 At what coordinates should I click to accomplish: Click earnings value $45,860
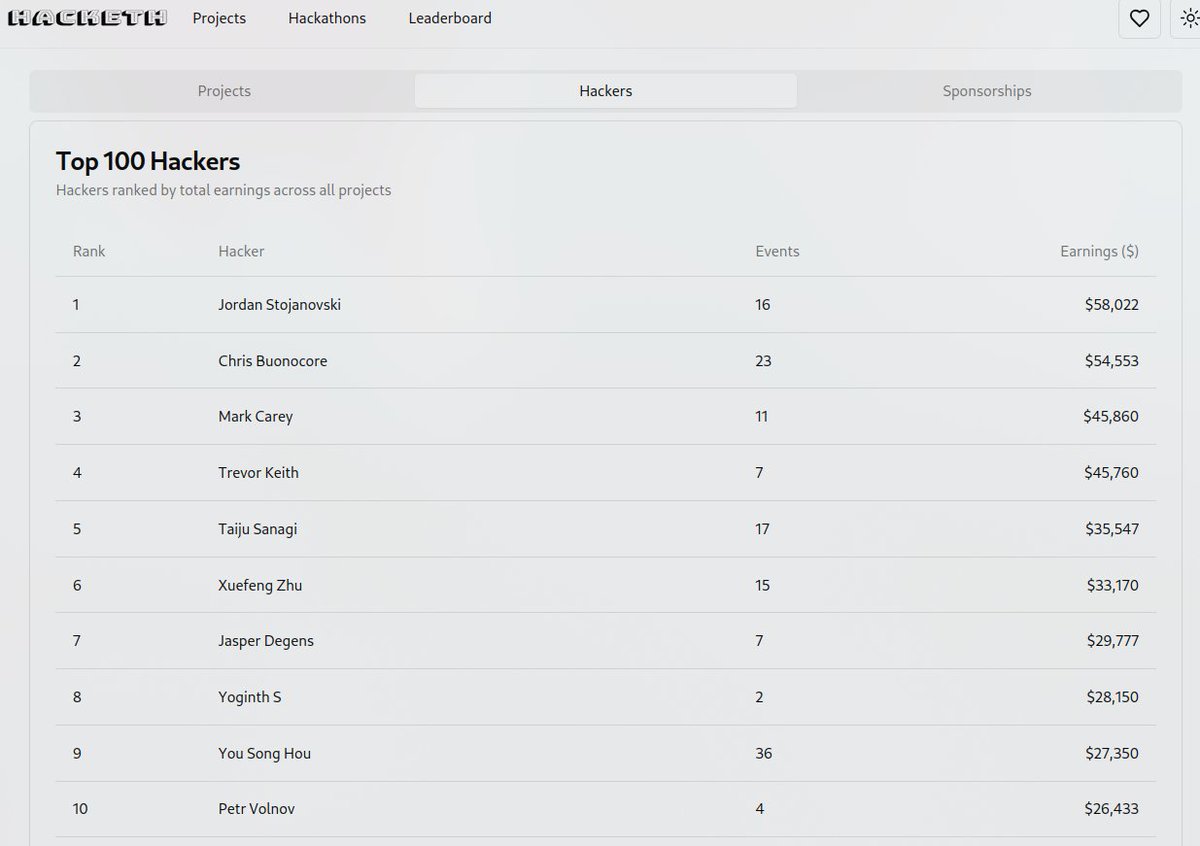tap(1111, 417)
